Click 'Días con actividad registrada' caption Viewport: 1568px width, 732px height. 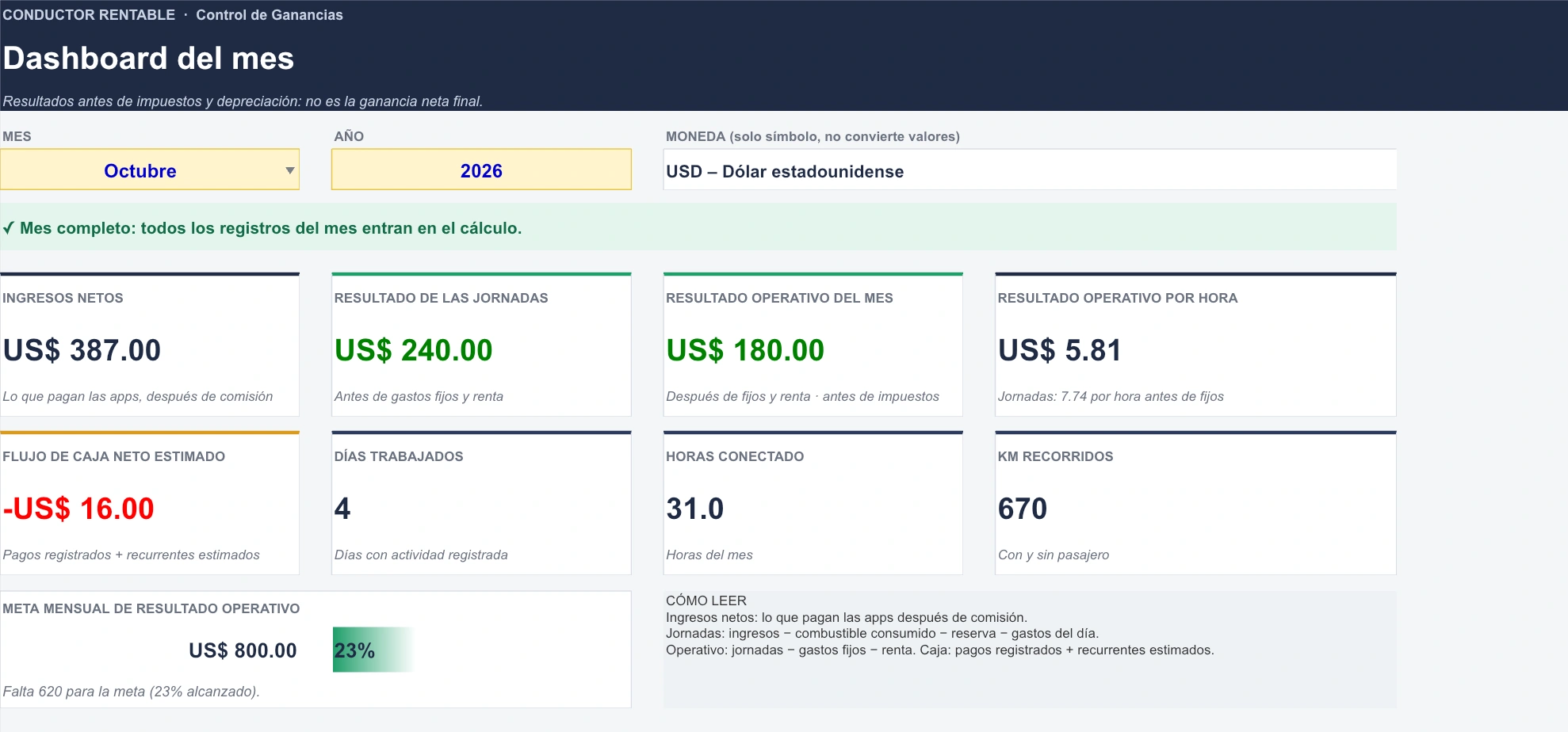(421, 555)
